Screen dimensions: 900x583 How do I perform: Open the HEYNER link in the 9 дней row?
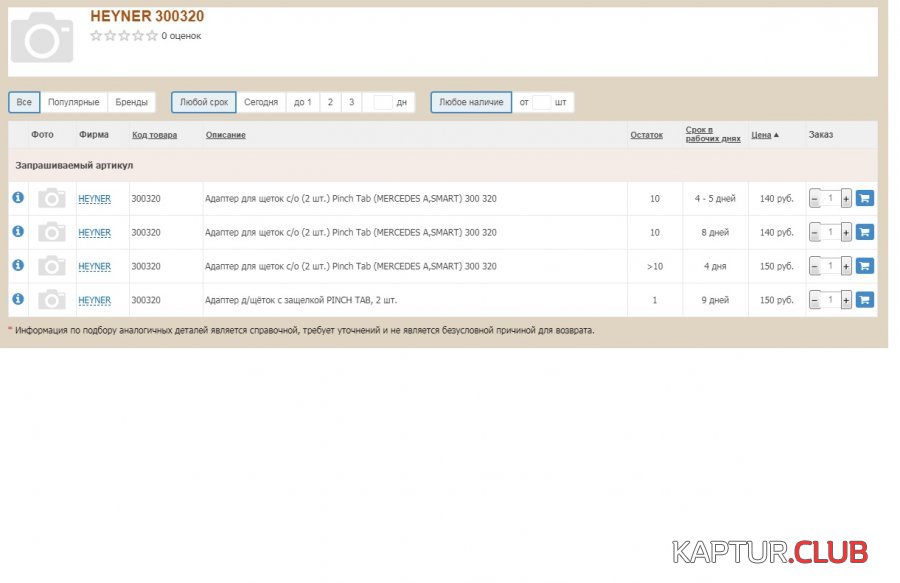click(x=95, y=300)
